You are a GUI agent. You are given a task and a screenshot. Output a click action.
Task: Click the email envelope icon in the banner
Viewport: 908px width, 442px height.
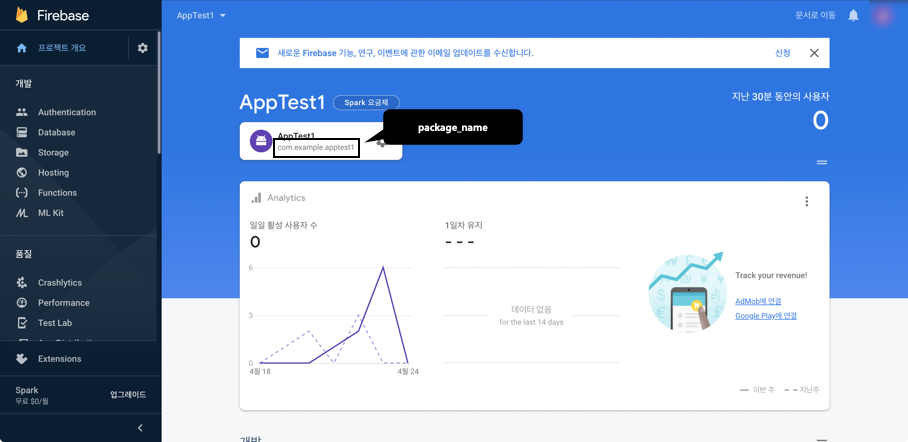262,53
